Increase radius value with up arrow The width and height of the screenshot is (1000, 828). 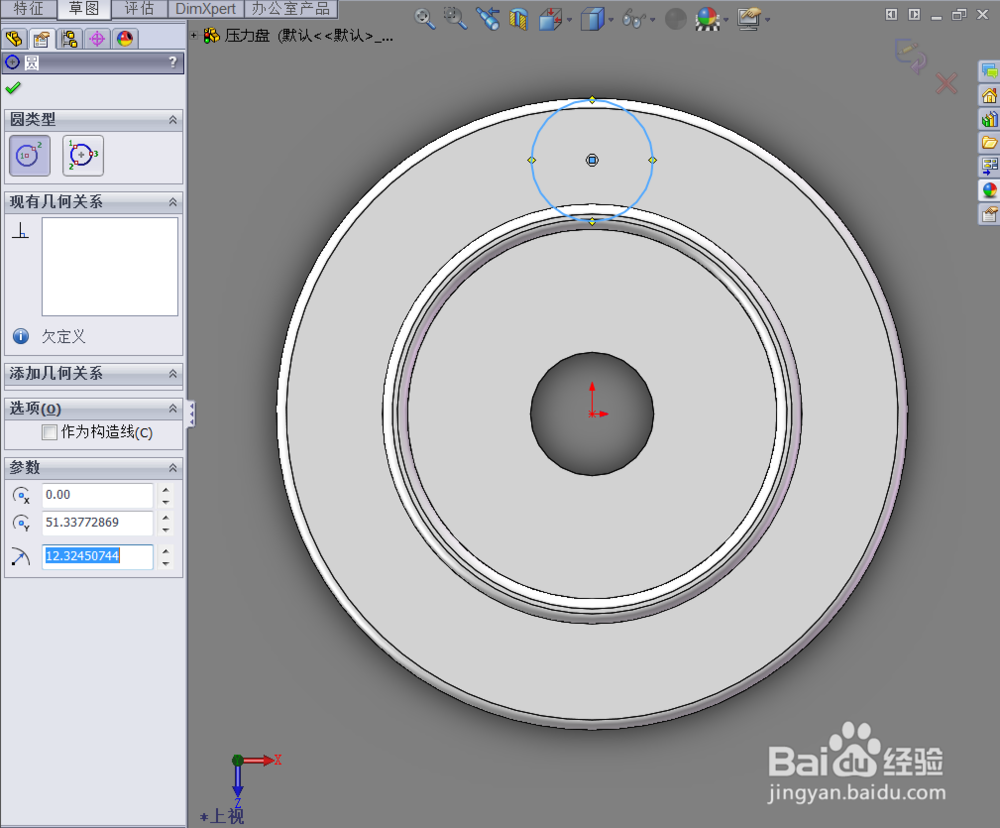click(x=166, y=551)
